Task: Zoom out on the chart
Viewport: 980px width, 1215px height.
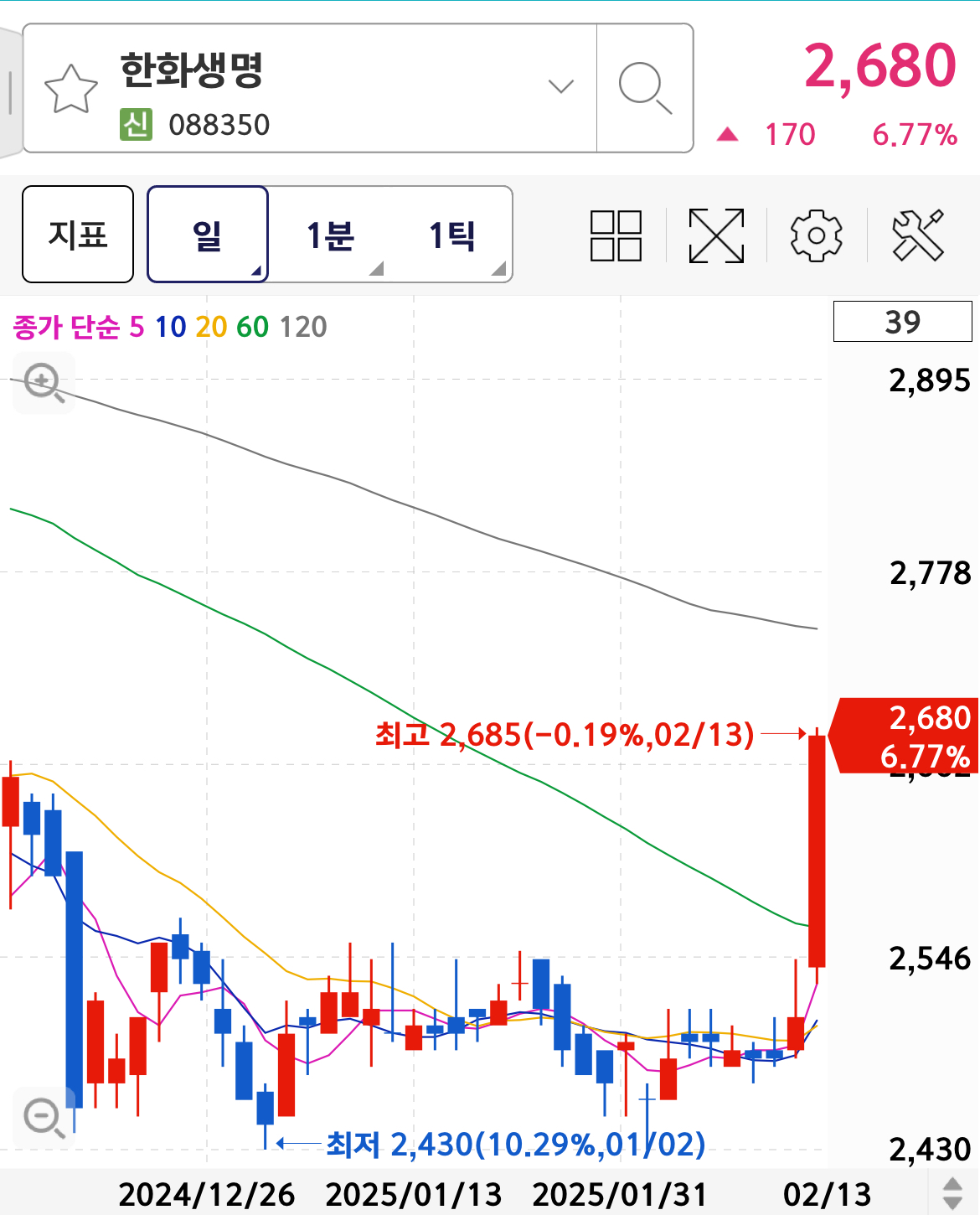Action: pos(44,1118)
